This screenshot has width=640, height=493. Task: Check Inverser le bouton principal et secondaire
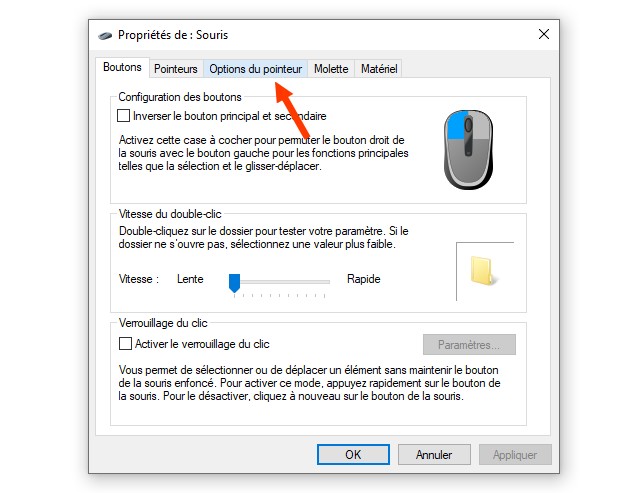(124, 116)
